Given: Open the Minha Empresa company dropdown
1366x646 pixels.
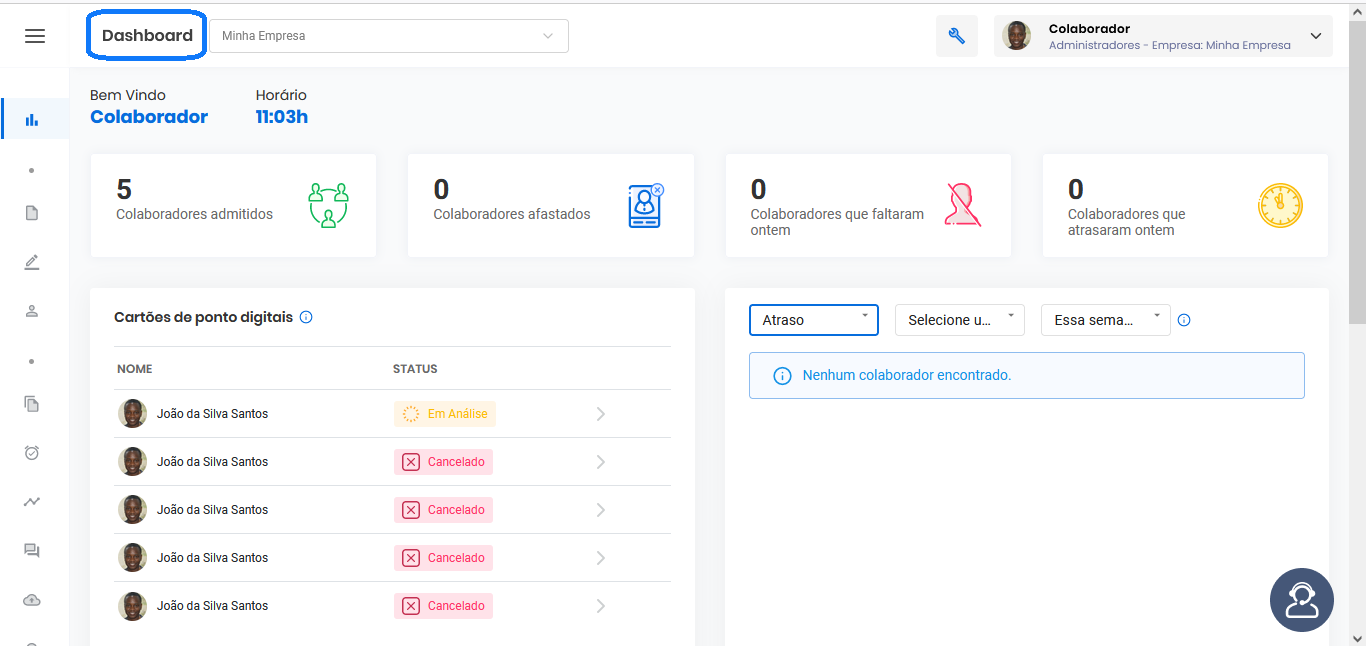Looking at the screenshot, I should (389, 36).
